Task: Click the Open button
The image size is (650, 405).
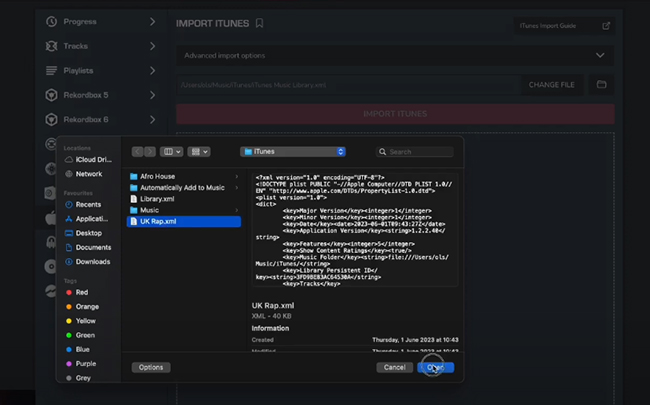Action: click(436, 367)
